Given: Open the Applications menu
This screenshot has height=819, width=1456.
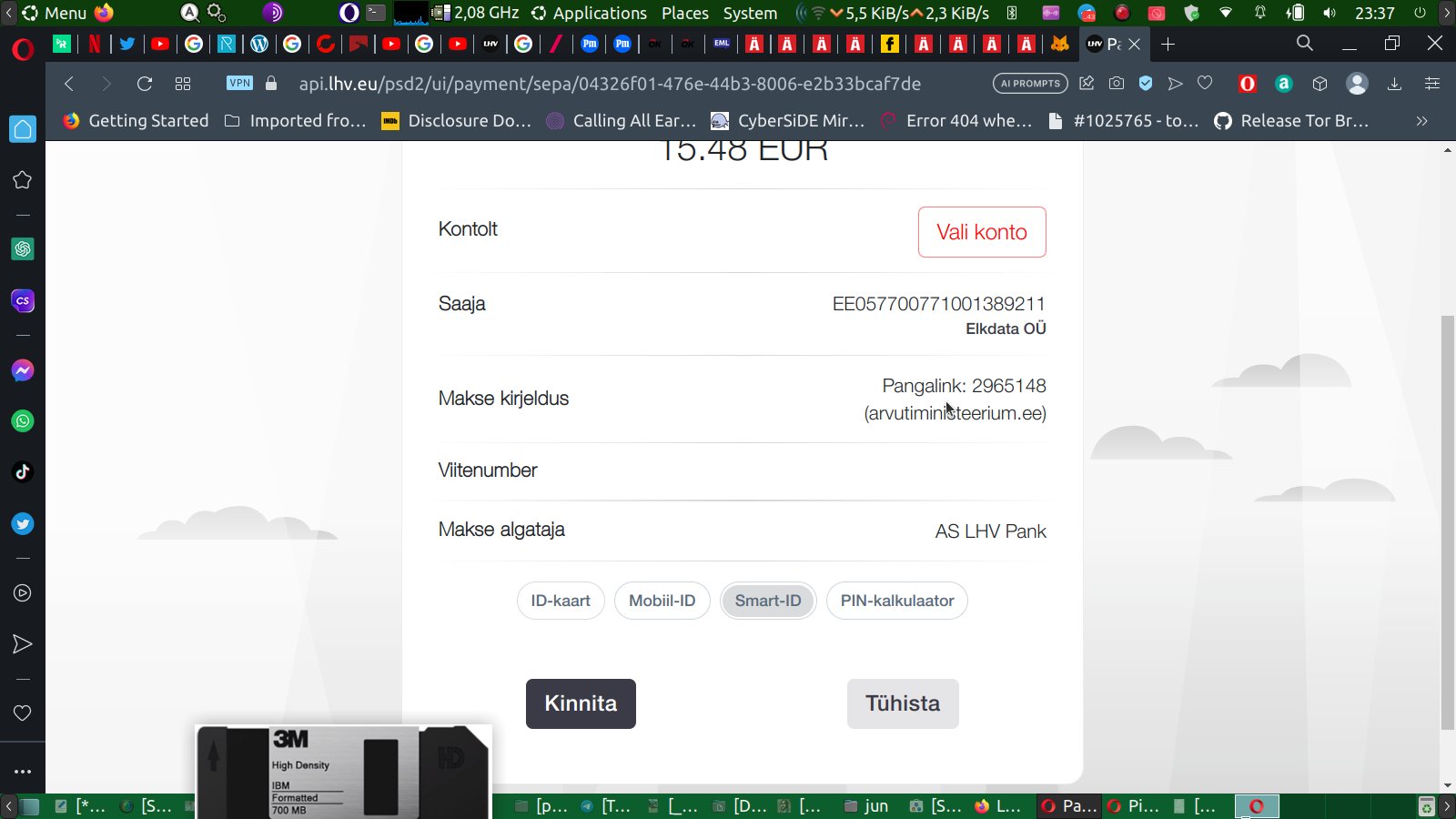Looking at the screenshot, I should pyautogui.click(x=590, y=13).
